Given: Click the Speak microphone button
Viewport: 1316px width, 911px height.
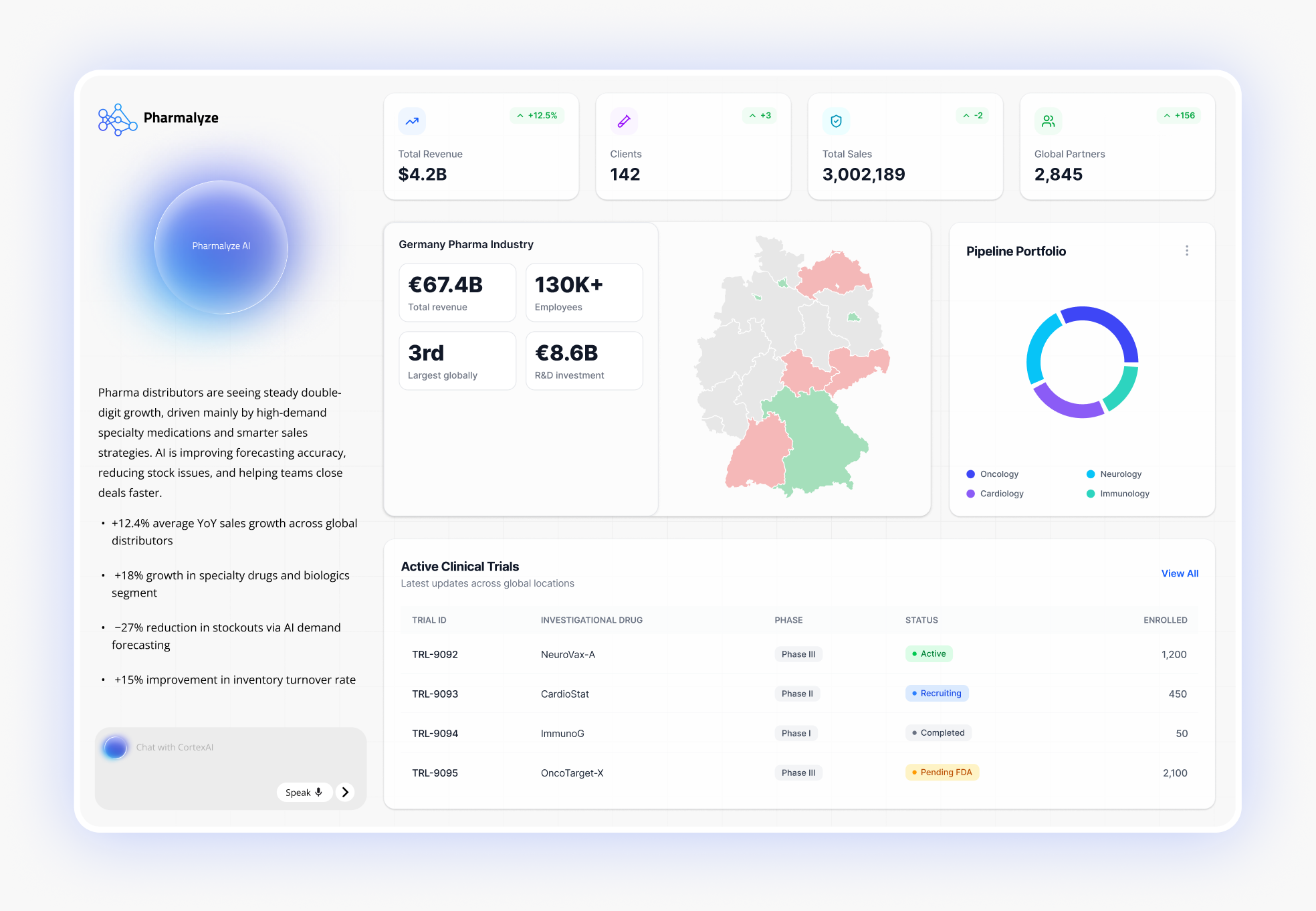Looking at the screenshot, I should (x=304, y=792).
